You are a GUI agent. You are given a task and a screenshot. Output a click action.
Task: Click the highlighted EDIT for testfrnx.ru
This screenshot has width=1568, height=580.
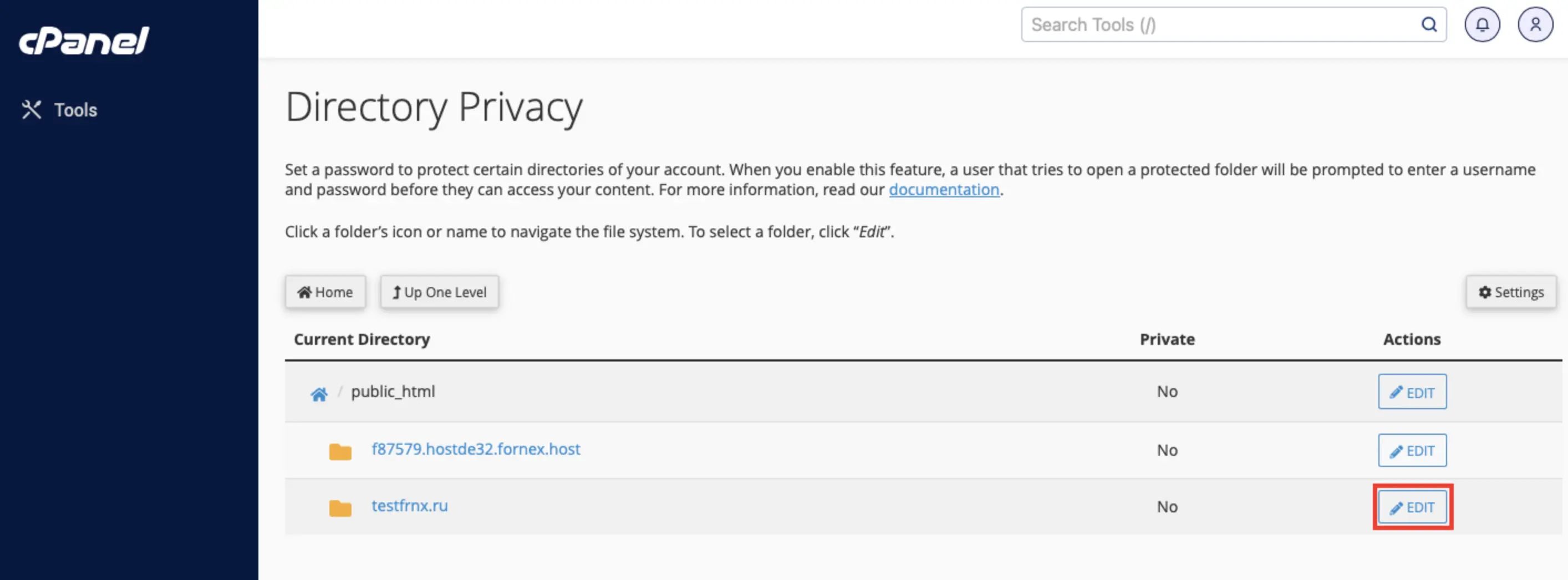coord(1412,507)
